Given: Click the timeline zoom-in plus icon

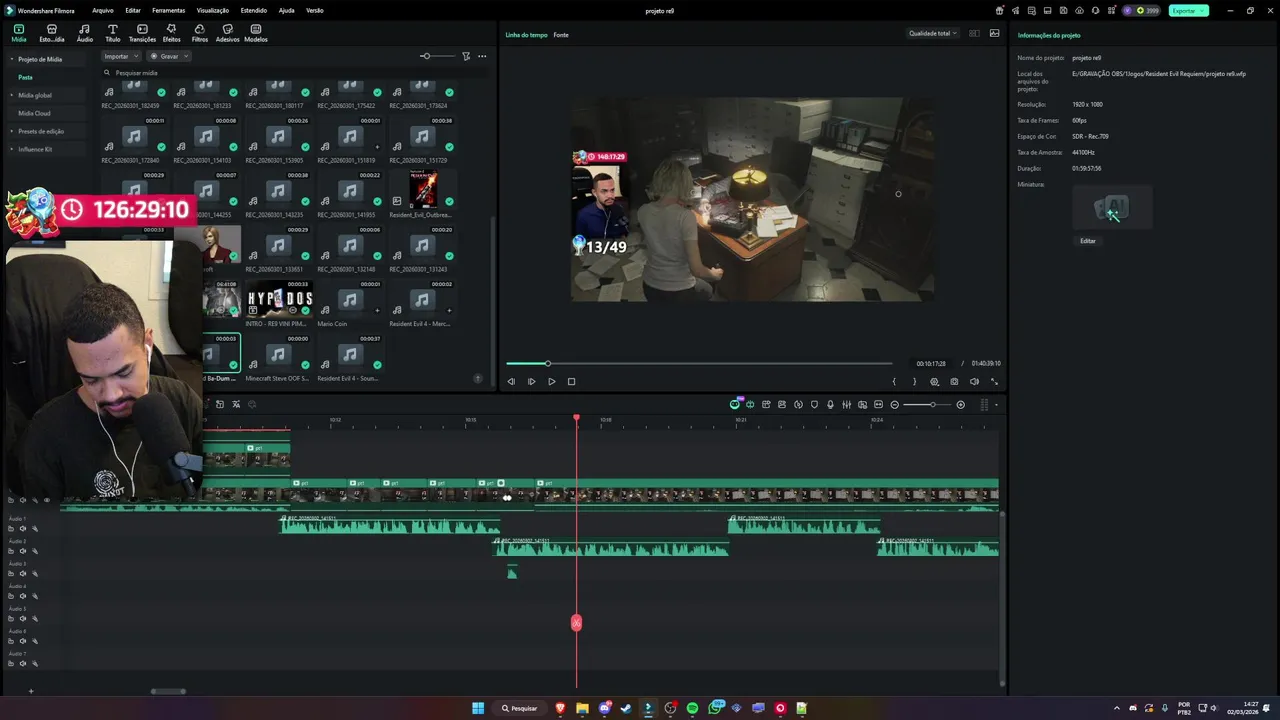Looking at the screenshot, I should point(961,404).
